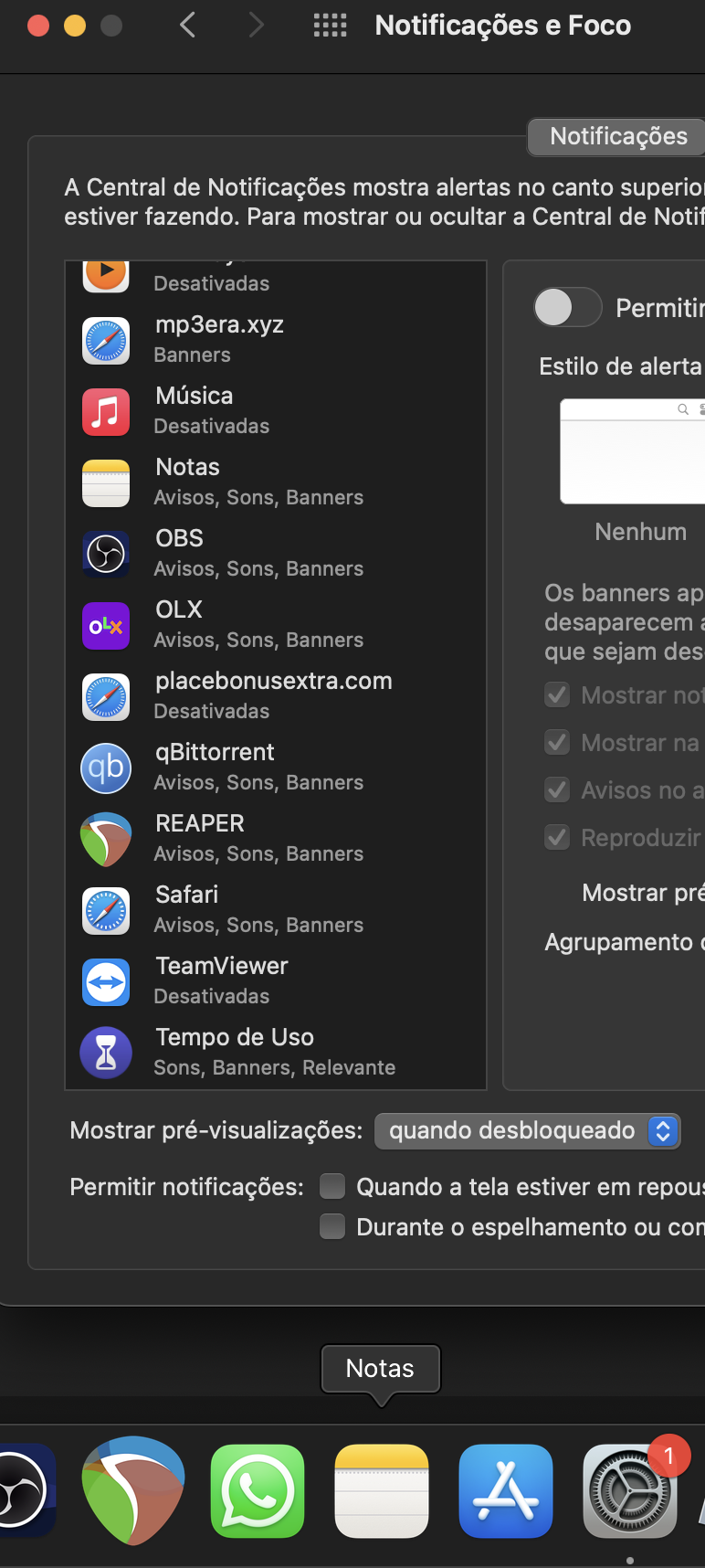Image resolution: width=705 pixels, height=1568 pixels.
Task: Select the Música app icon
Action: tap(106, 412)
